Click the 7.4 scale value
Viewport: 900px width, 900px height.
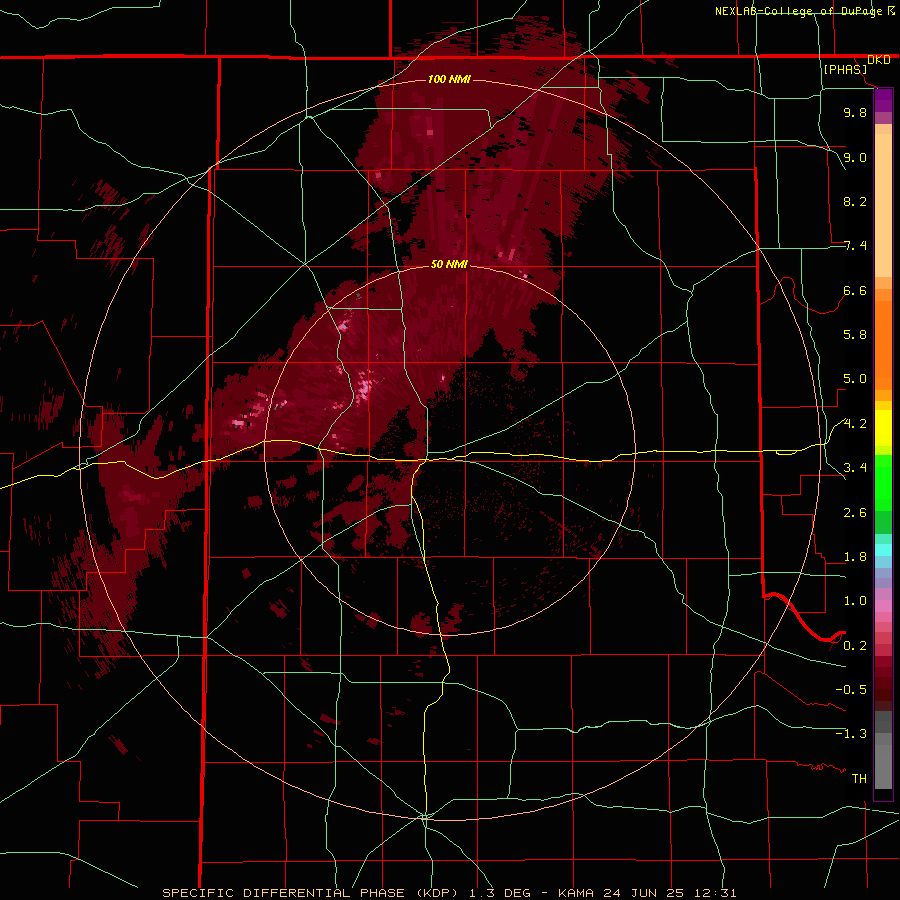click(855, 246)
